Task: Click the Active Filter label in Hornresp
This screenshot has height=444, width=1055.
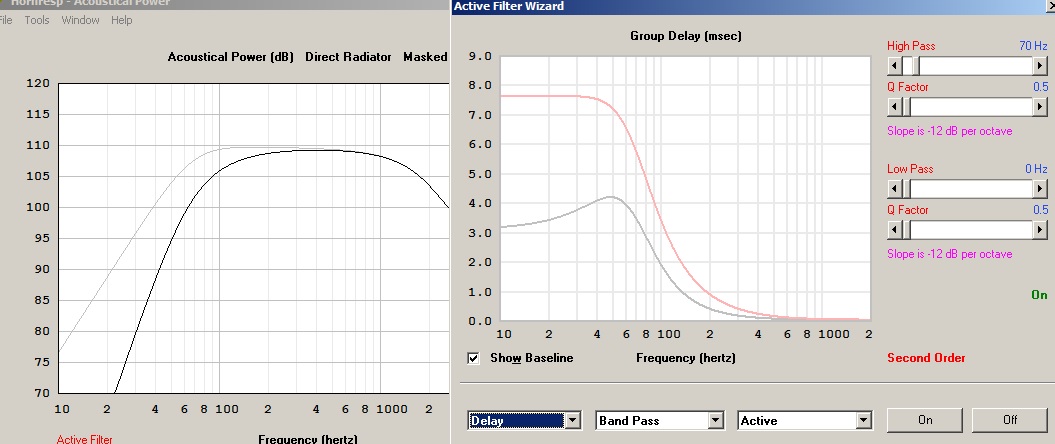Action: click(x=85, y=439)
